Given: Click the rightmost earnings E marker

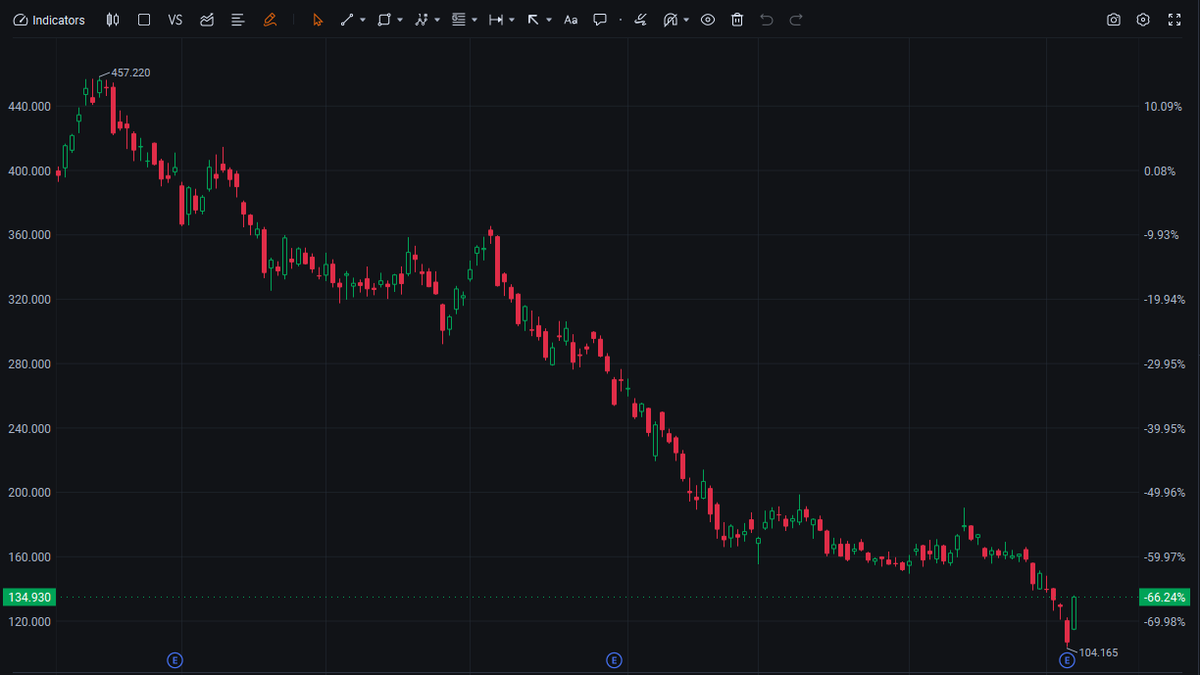Looking at the screenshot, I should click(x=1067, y=660).
